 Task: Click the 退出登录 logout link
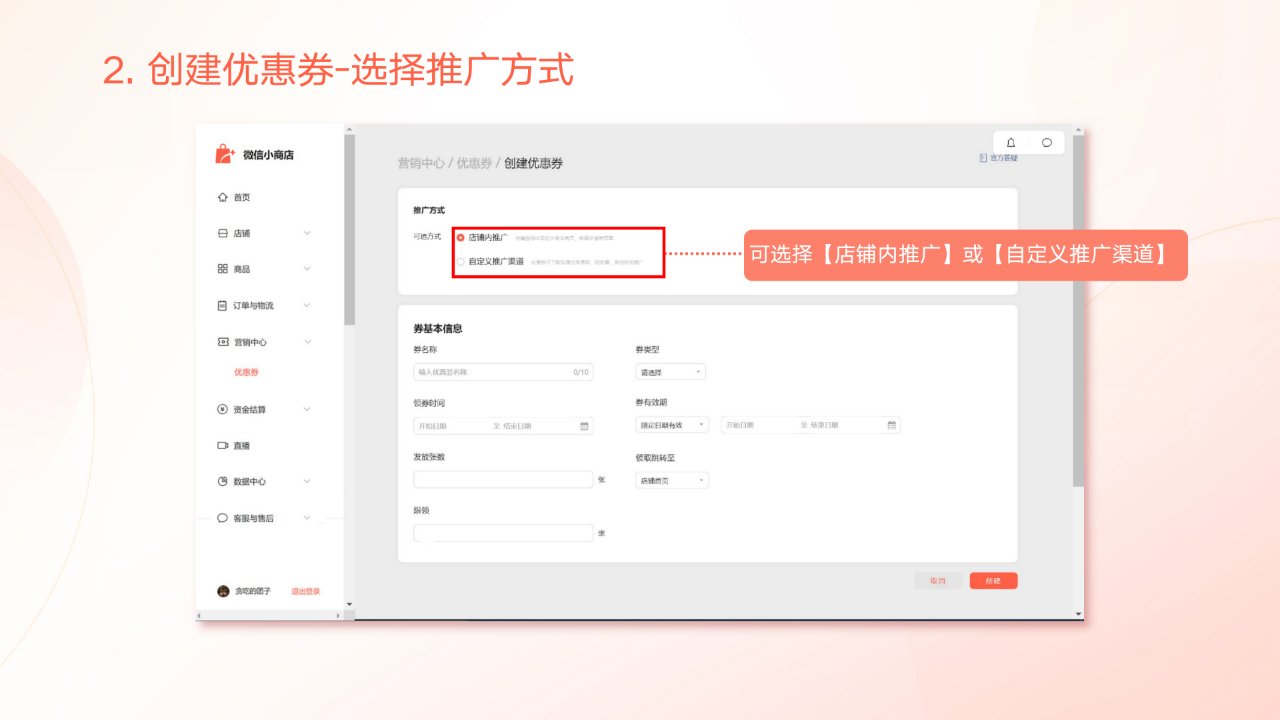point(305,591)
